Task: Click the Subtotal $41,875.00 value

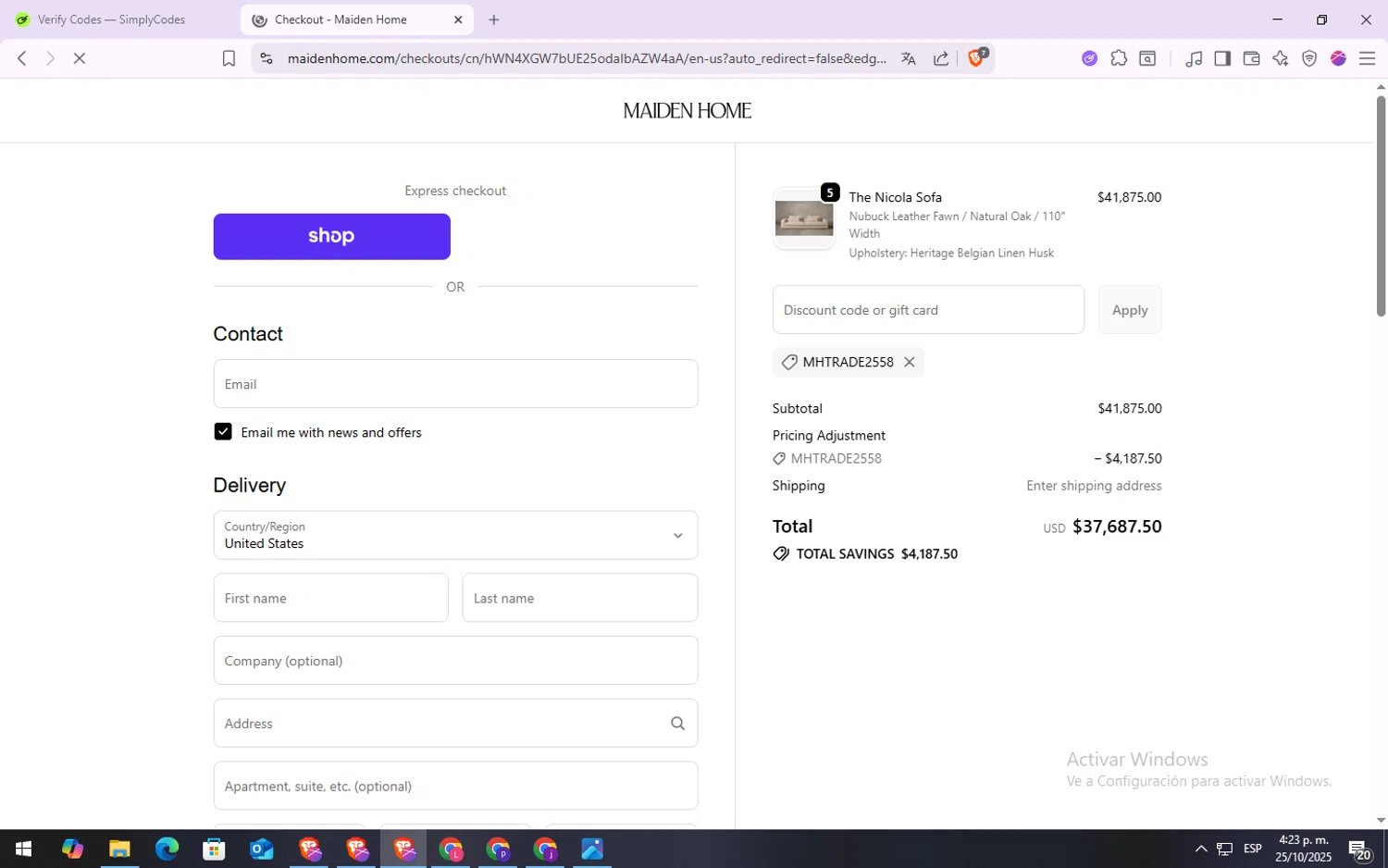Action: pyautogui.click(x=1129, y=408)
